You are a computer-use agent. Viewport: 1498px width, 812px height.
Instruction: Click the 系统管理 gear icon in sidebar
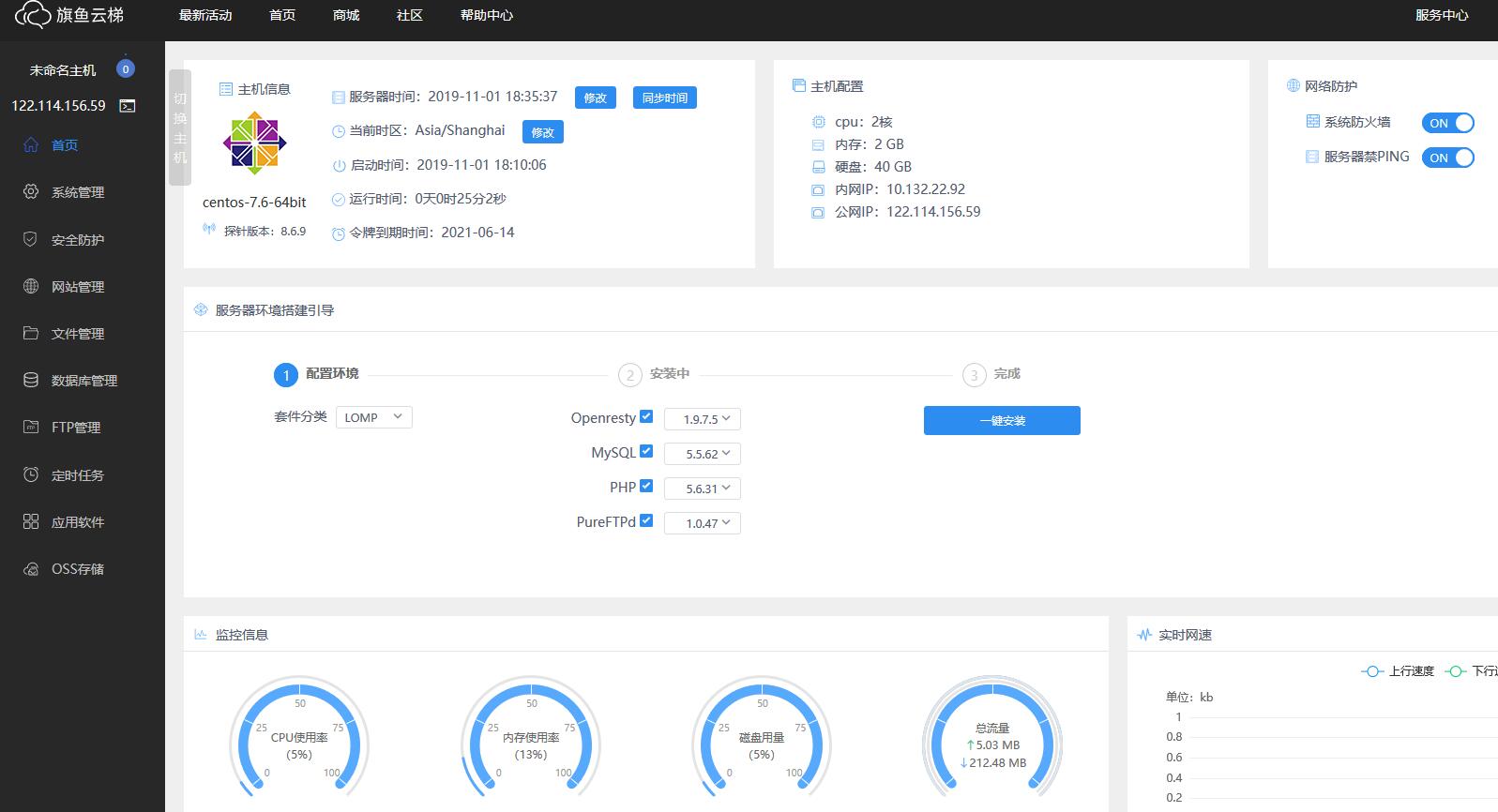(31, 191)
